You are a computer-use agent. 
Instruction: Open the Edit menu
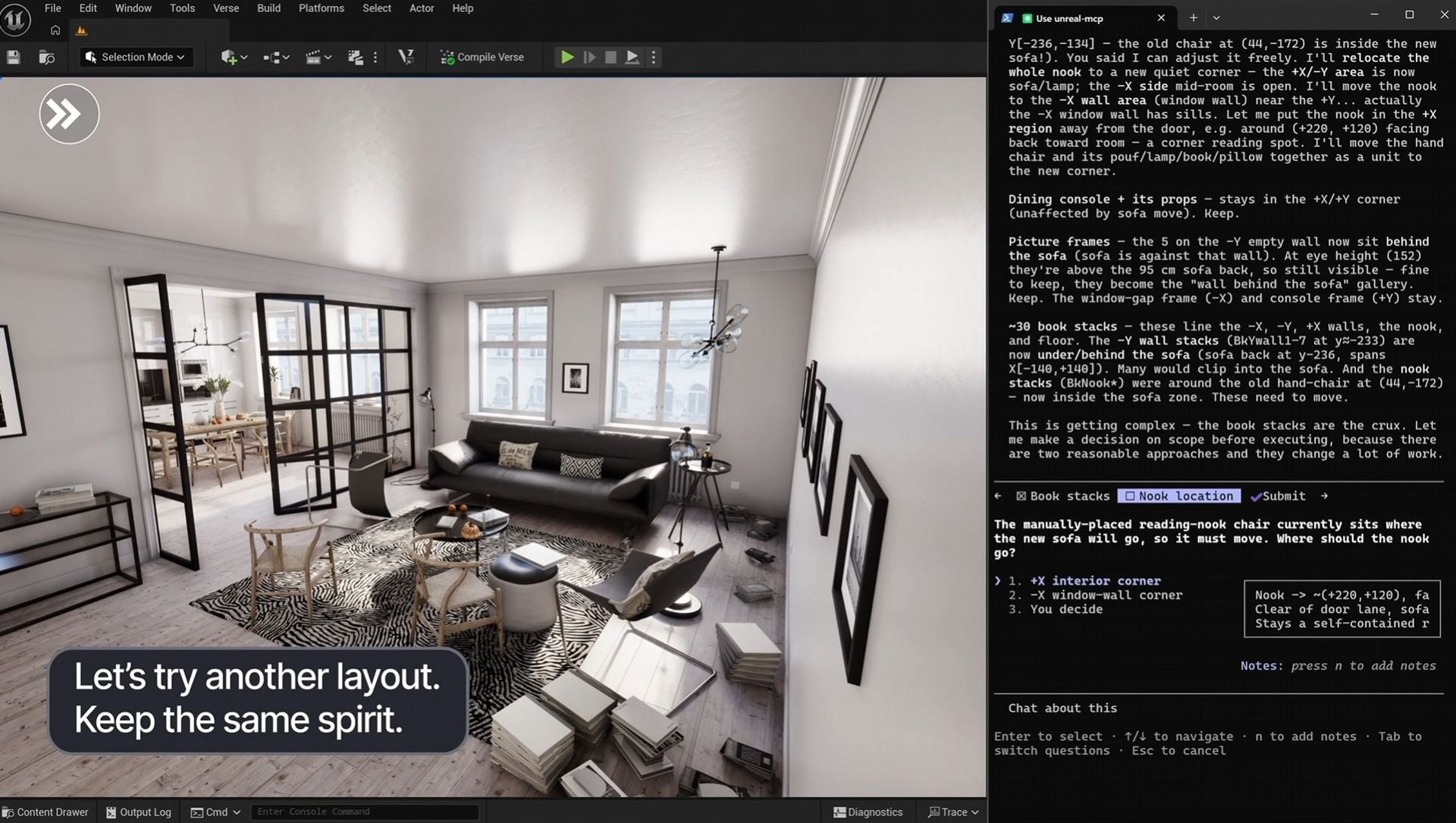tap(88, 8)
